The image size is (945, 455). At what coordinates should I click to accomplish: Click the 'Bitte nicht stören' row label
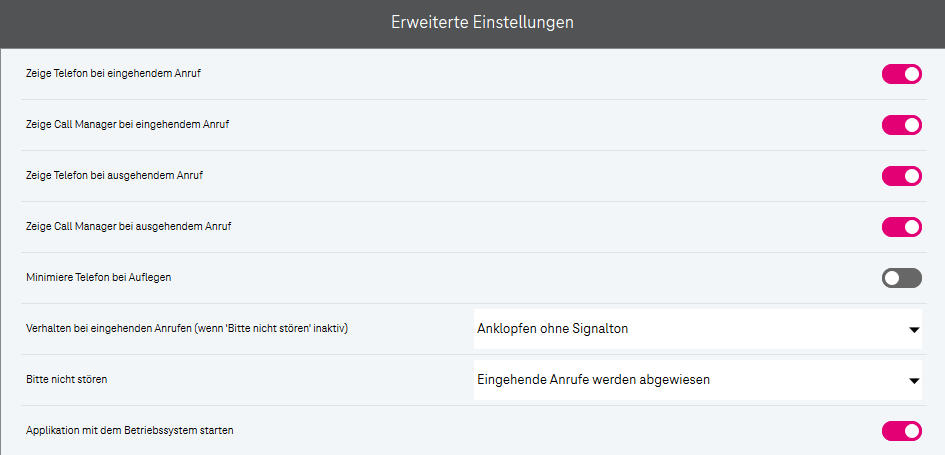[67, 380]
